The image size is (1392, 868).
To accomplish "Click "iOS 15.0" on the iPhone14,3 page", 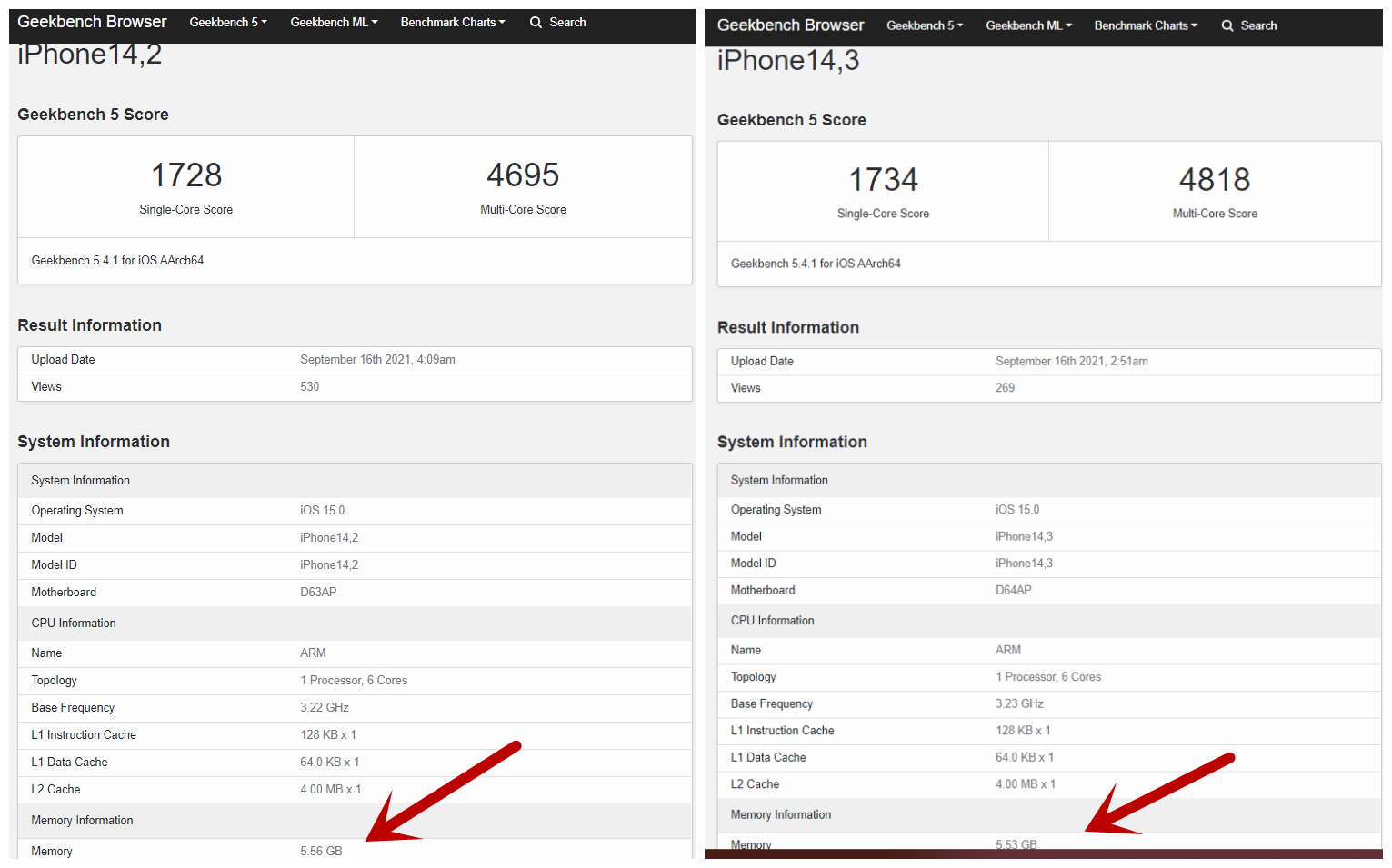I will coord(1017,510).
